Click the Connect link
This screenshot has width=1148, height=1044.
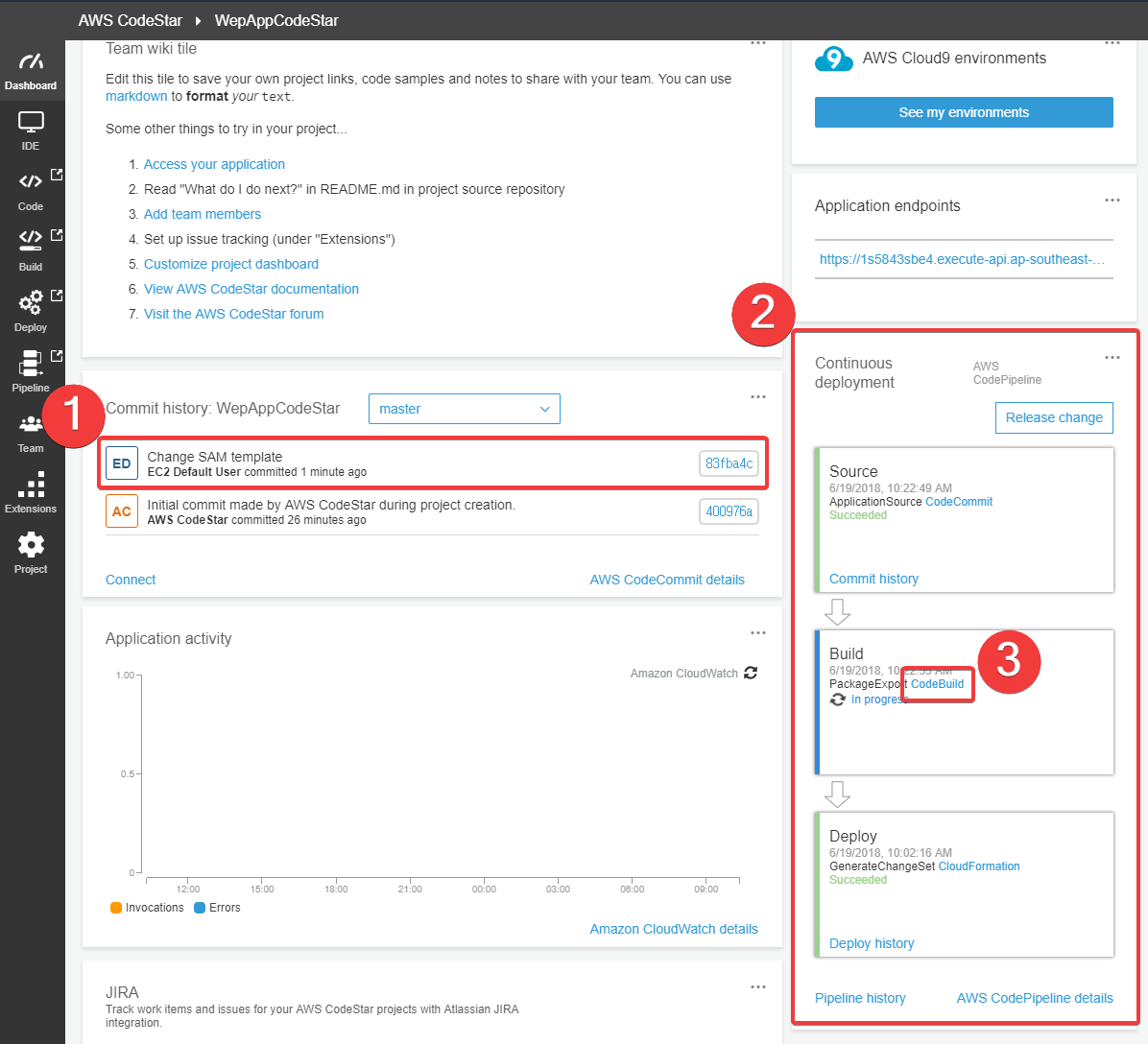[x=131, y=580]
